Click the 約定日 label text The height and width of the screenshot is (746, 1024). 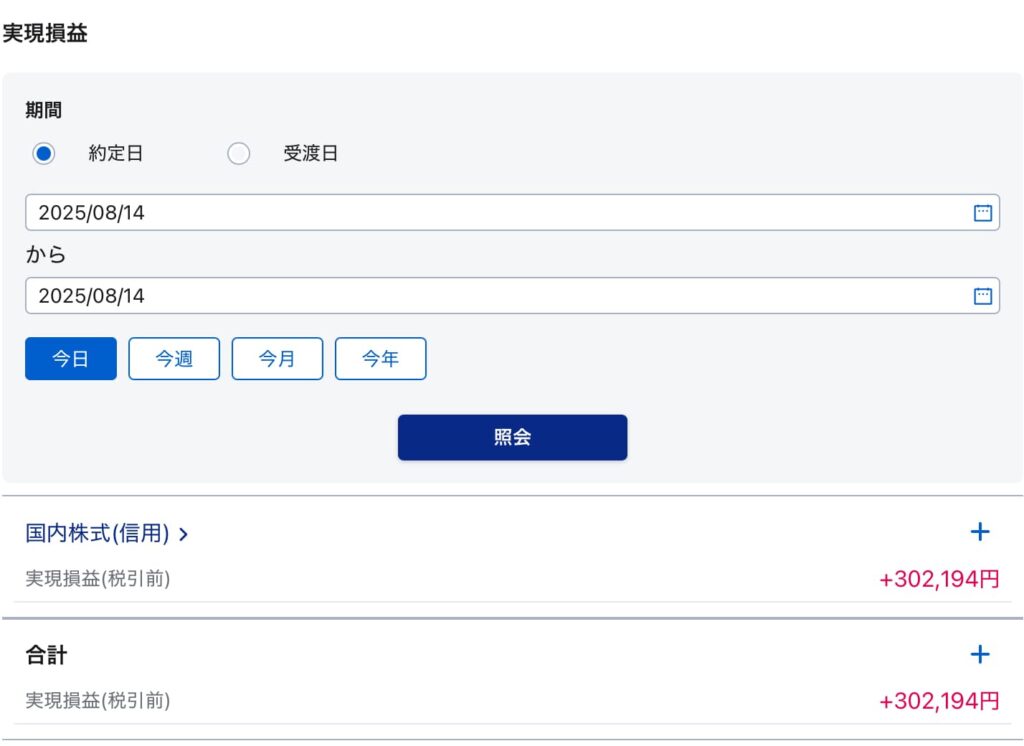[x=116, y=154]
